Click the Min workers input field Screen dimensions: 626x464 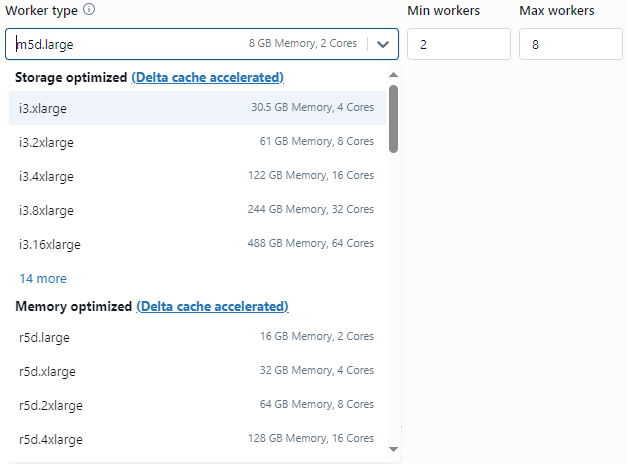[x=458, y=44]
